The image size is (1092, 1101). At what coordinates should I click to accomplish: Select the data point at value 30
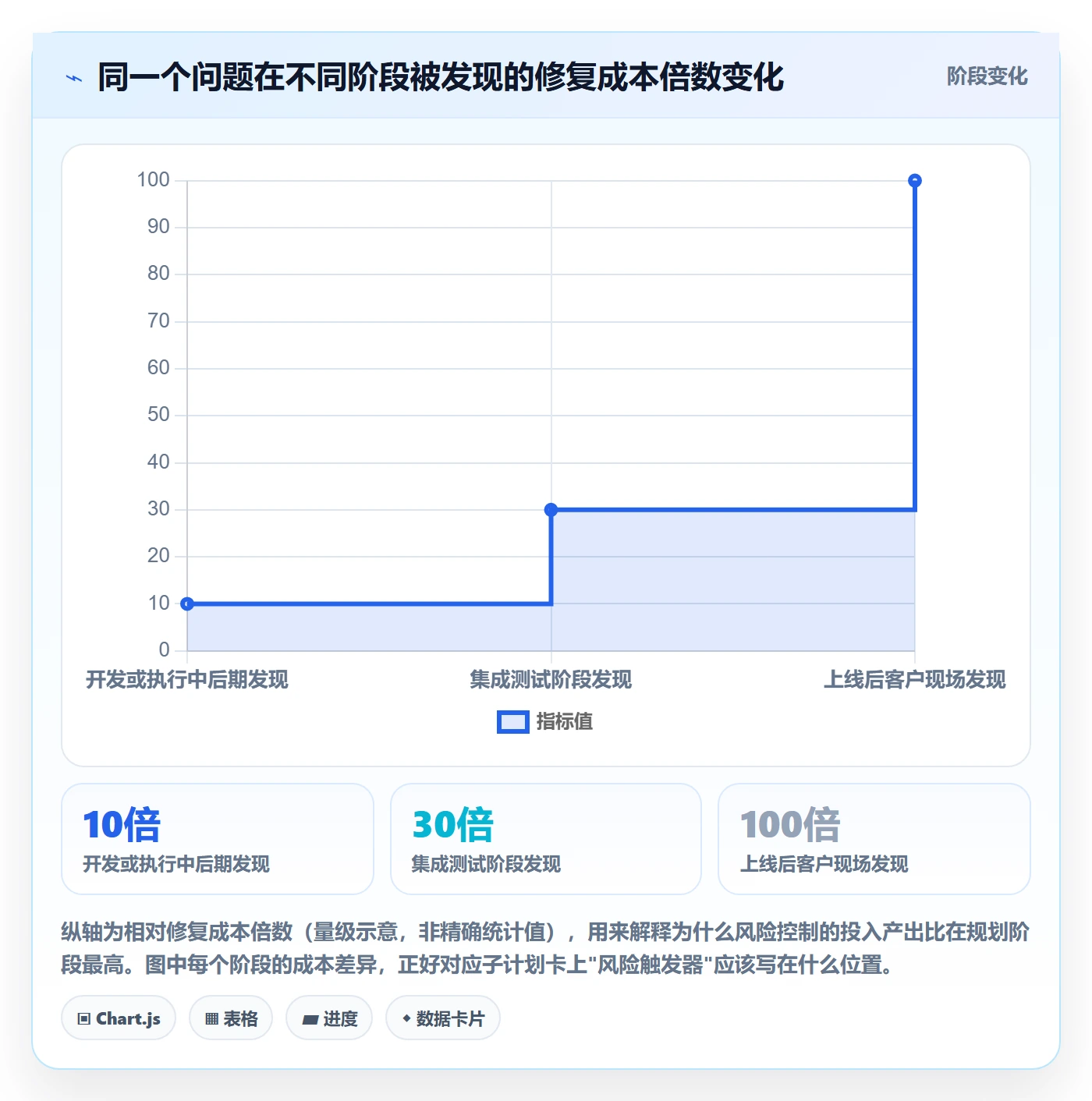click(551, 510)
